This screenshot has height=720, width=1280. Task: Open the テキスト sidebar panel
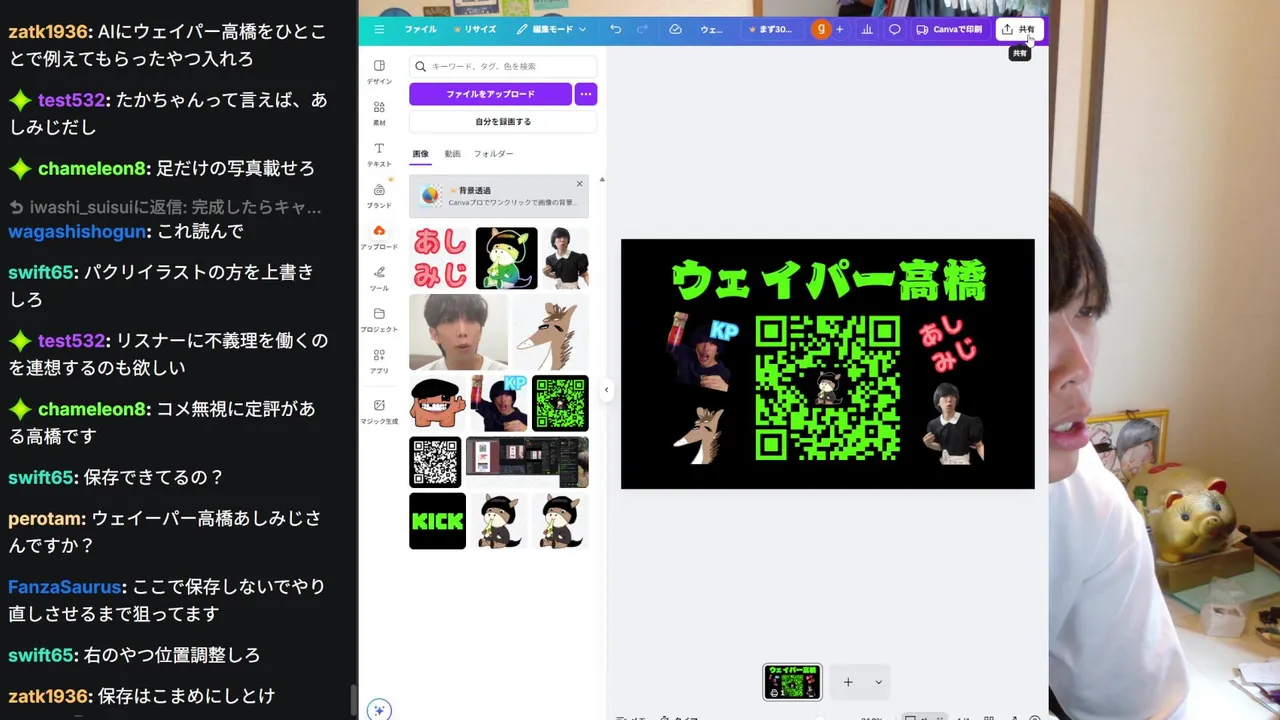point(379,154)
